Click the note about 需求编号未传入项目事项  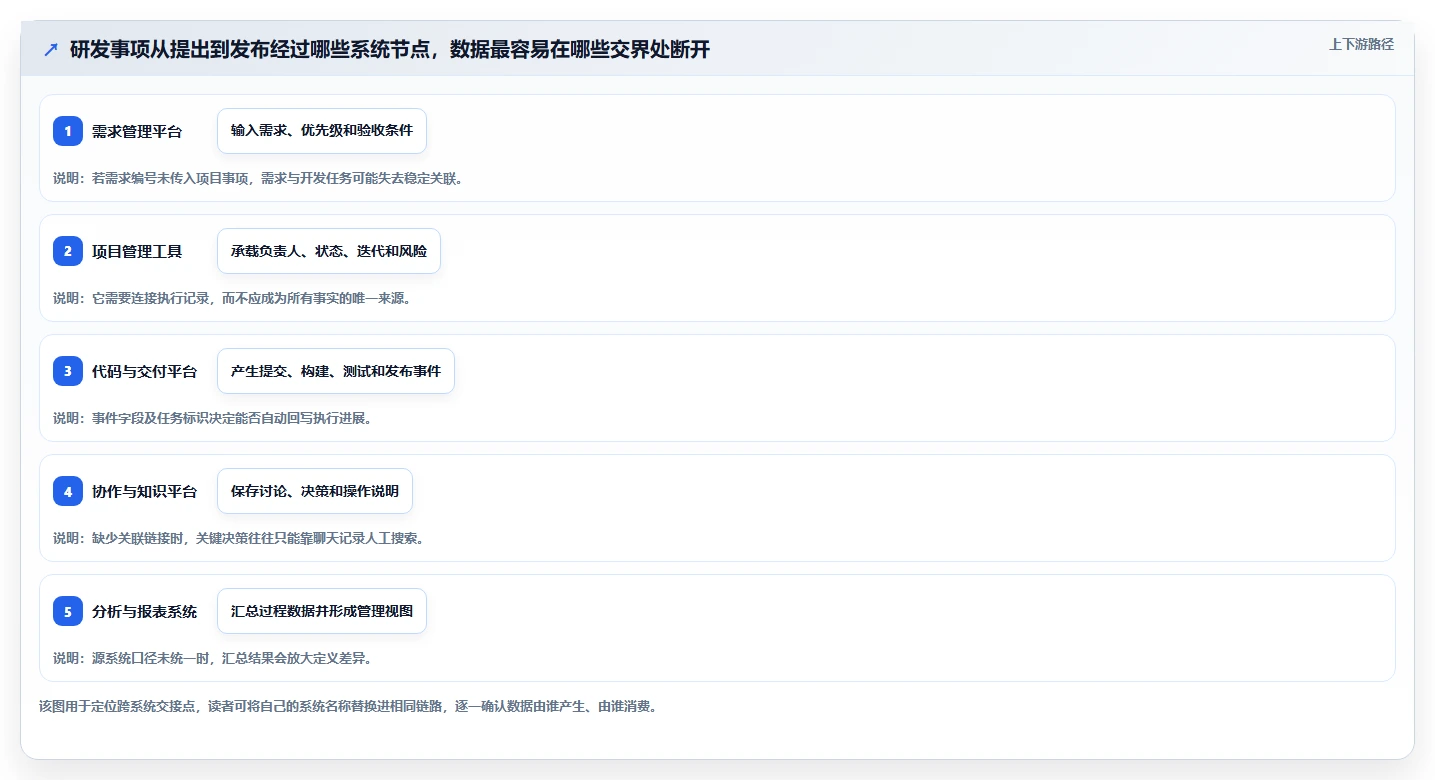(x=258, y=178)
